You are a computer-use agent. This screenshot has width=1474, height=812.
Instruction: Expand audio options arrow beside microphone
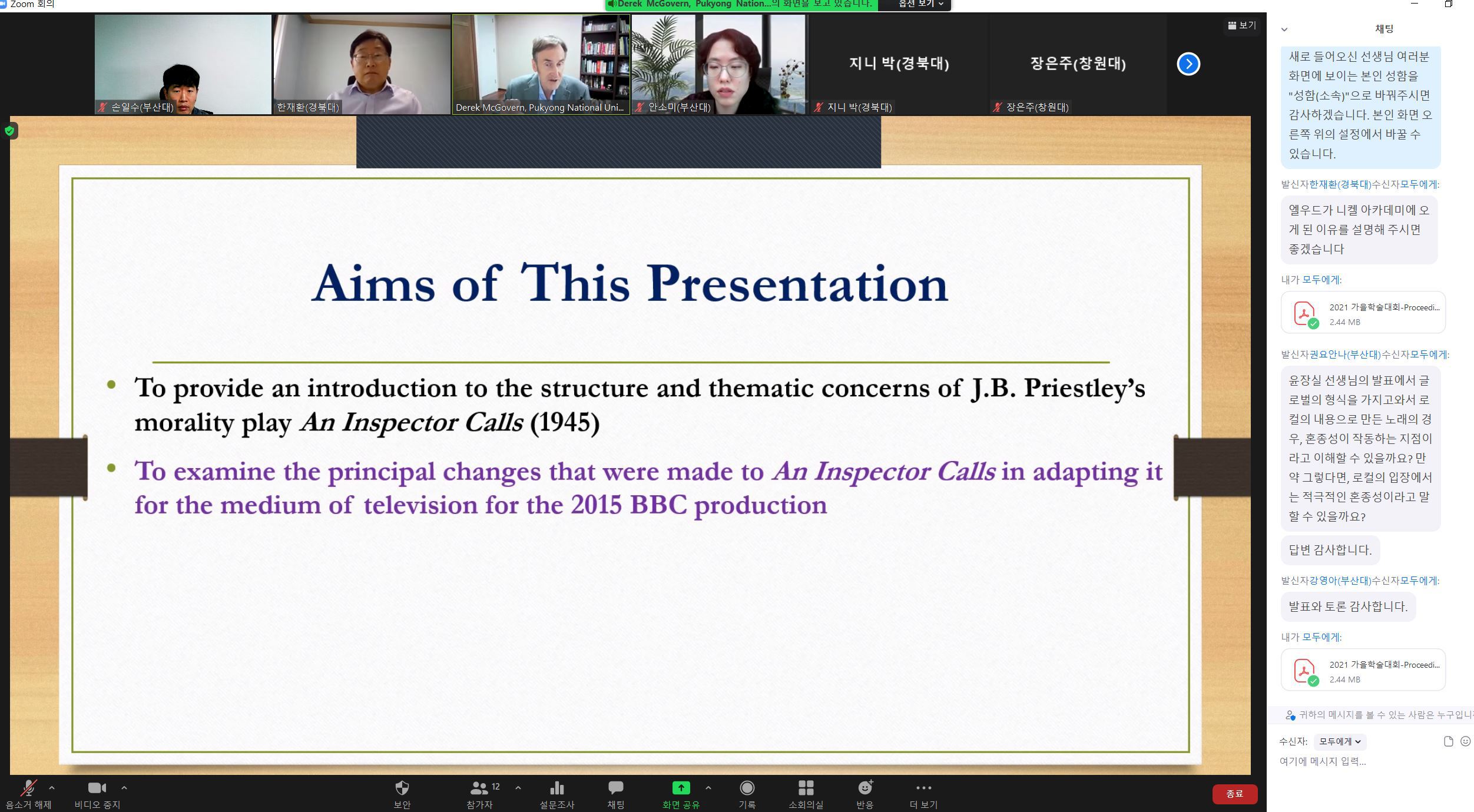pos(52,787)
